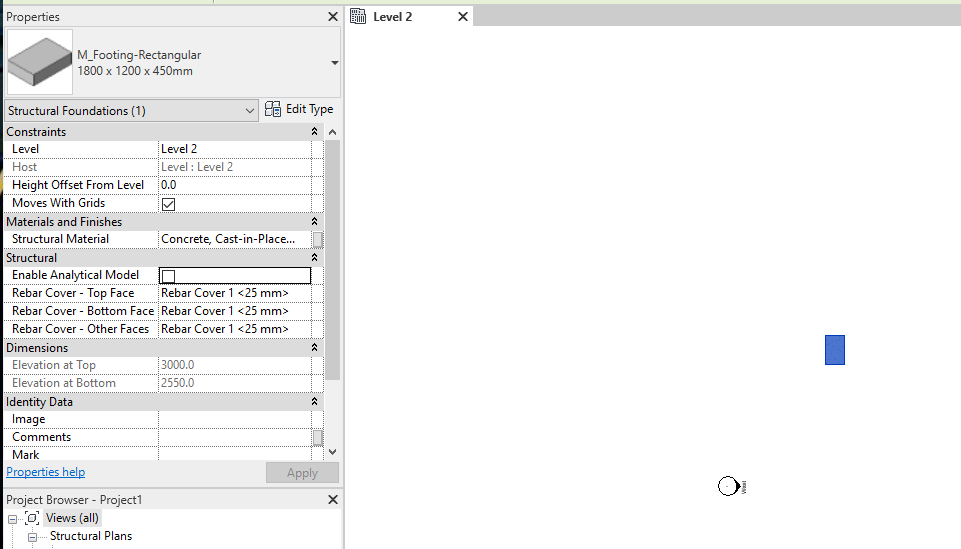Collapse the Constraints section
Image resolution: width=961 pixels, height=549 pixels.
pos(314,132)
